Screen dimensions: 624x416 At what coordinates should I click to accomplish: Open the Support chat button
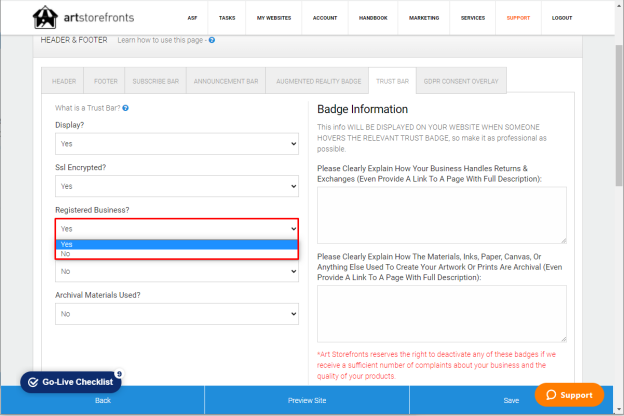coord(569,395)
